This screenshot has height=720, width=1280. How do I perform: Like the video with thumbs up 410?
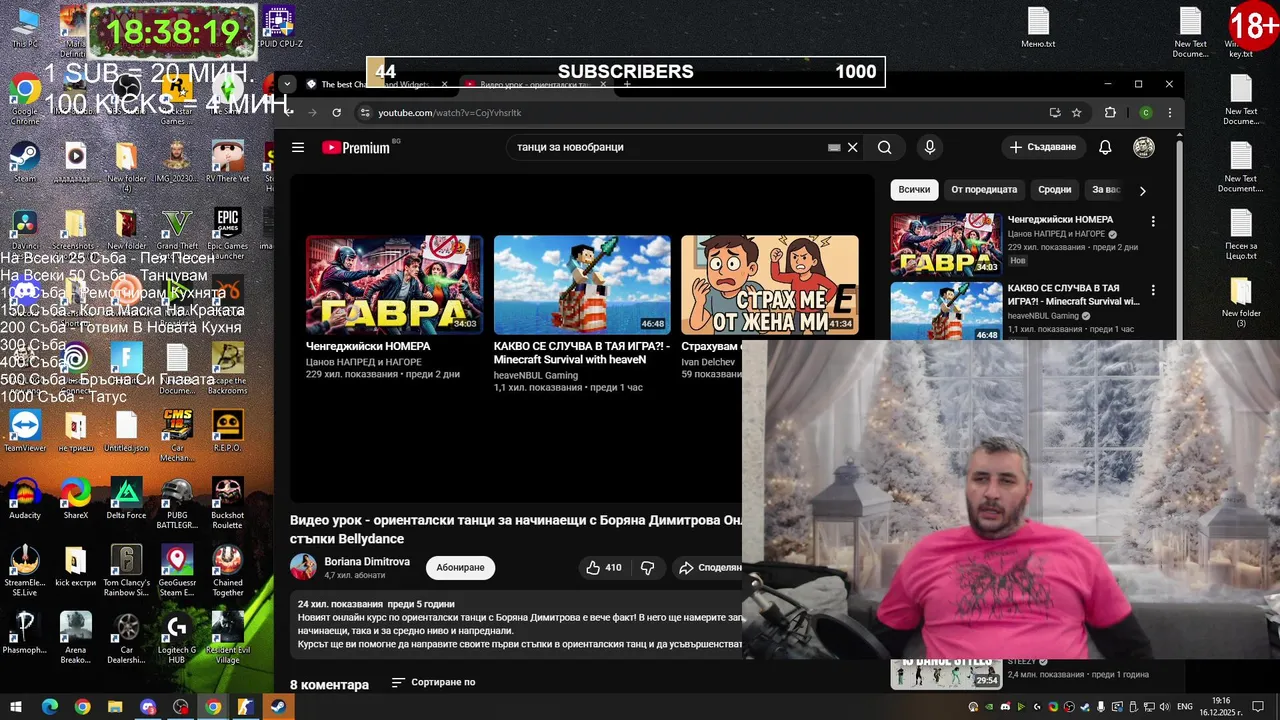[x=604, y=567]
